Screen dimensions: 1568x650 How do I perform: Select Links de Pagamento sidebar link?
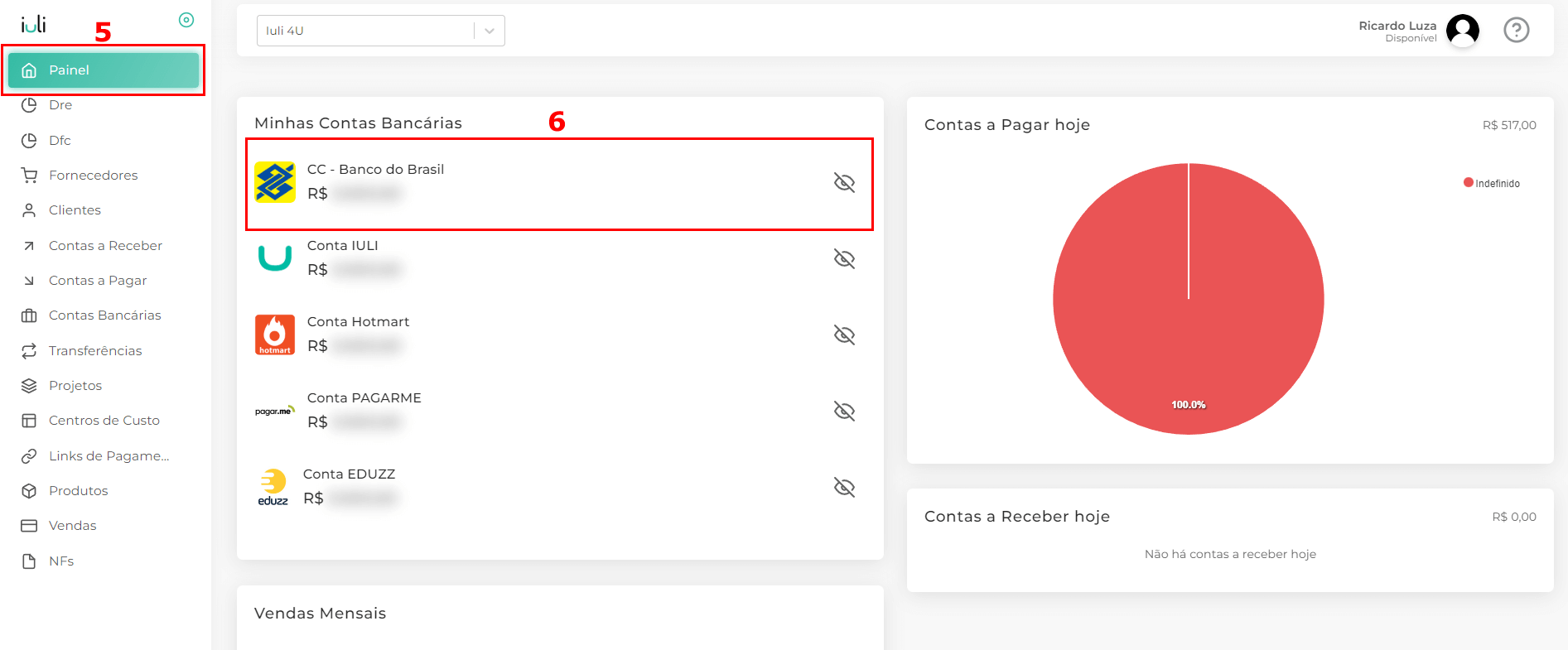(x=109, y=456)
